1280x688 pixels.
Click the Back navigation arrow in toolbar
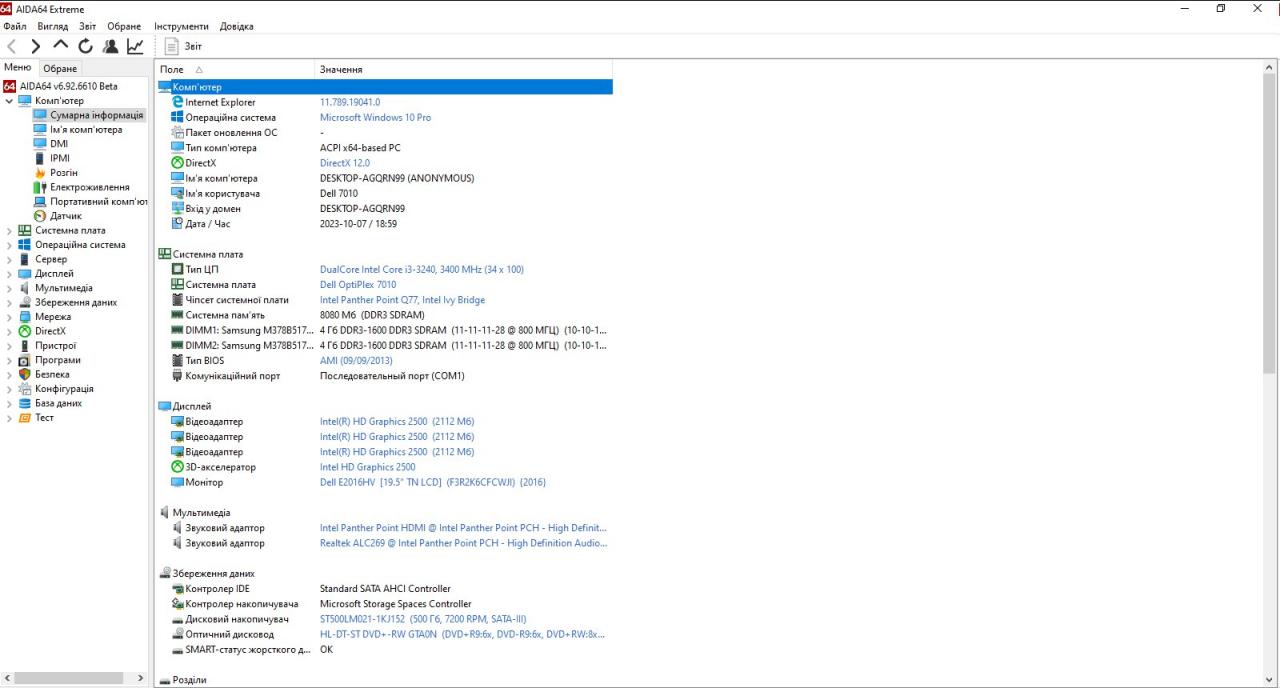coord(12,46)
